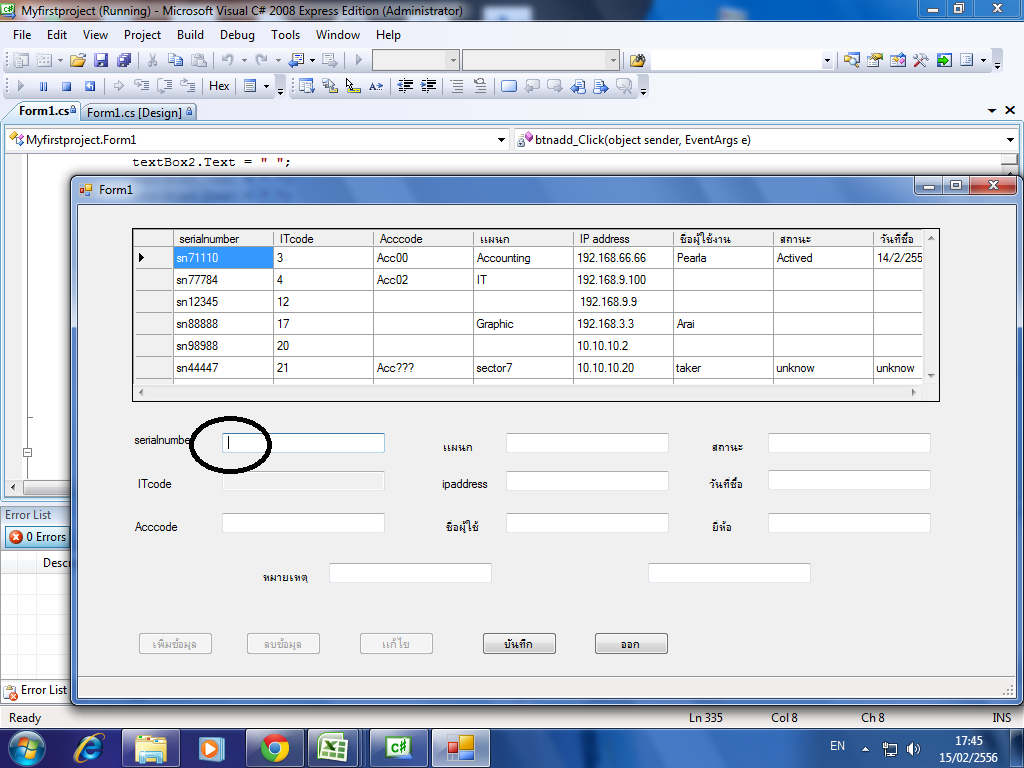Open the Build menu

[190, 35]
